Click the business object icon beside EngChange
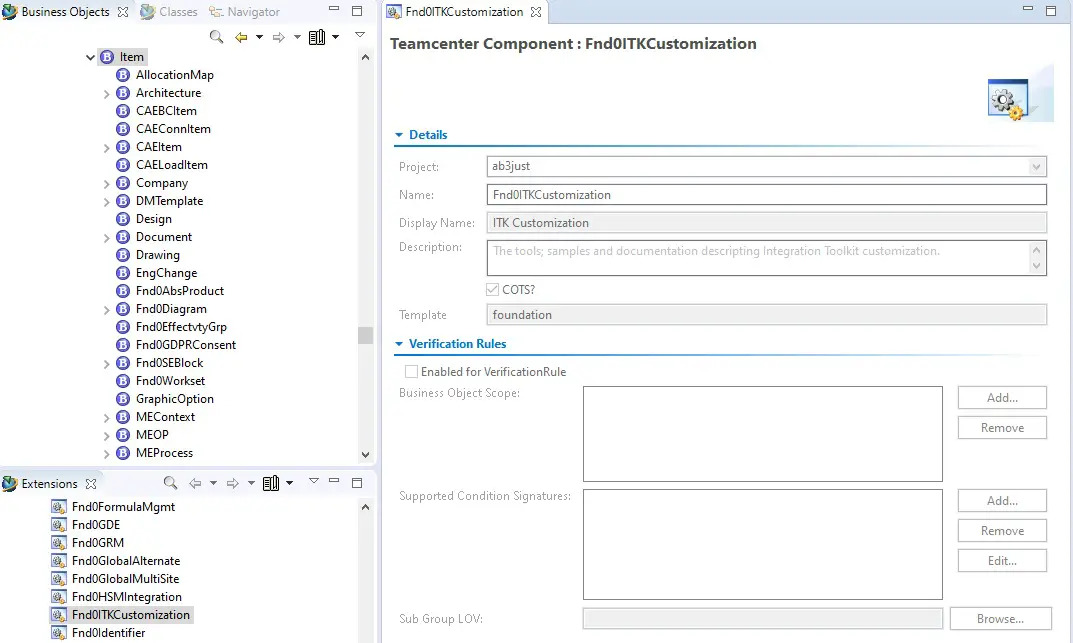The height and width of the screenshot is (643, 1073). click(x=123, y=273)
